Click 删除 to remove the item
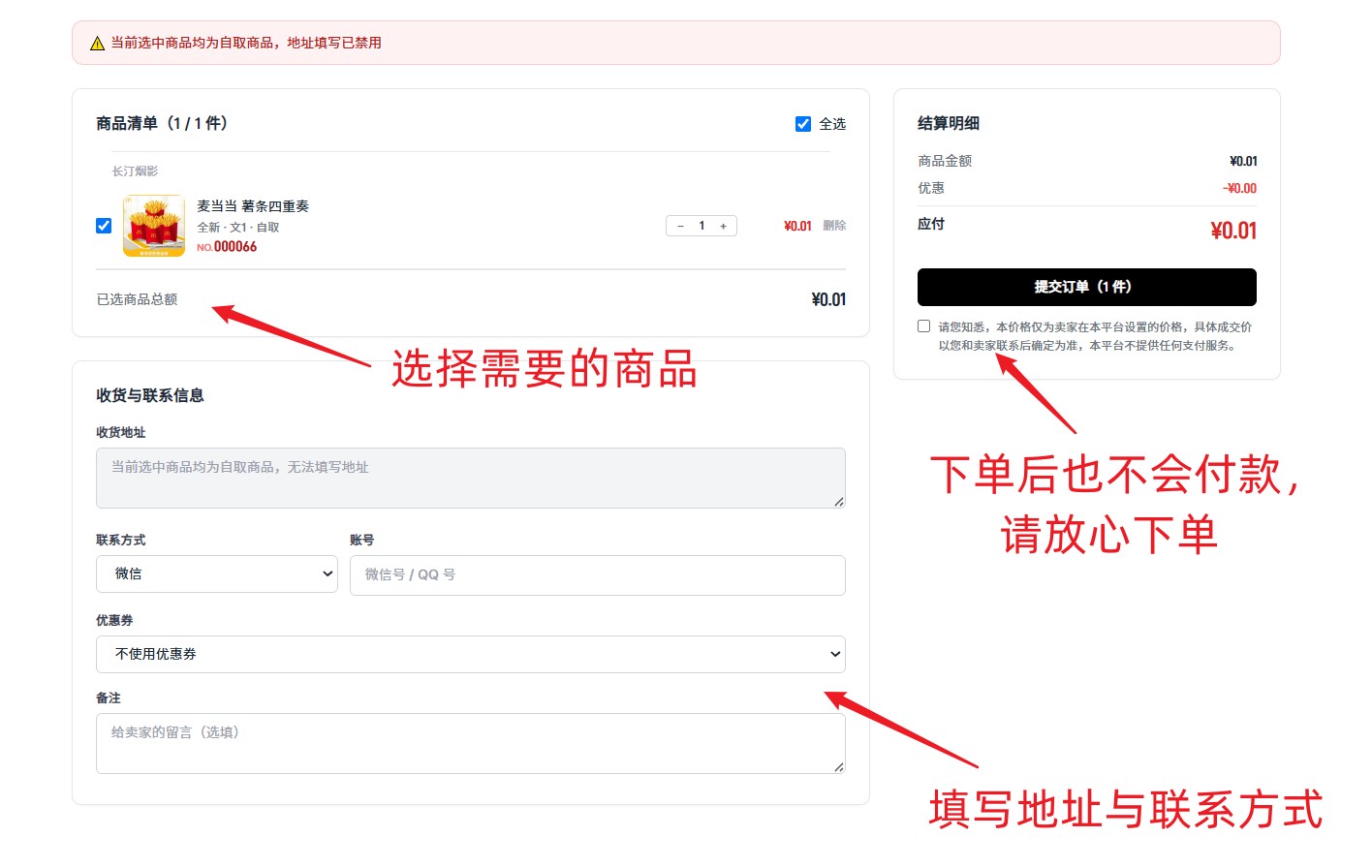 point(834,226)
